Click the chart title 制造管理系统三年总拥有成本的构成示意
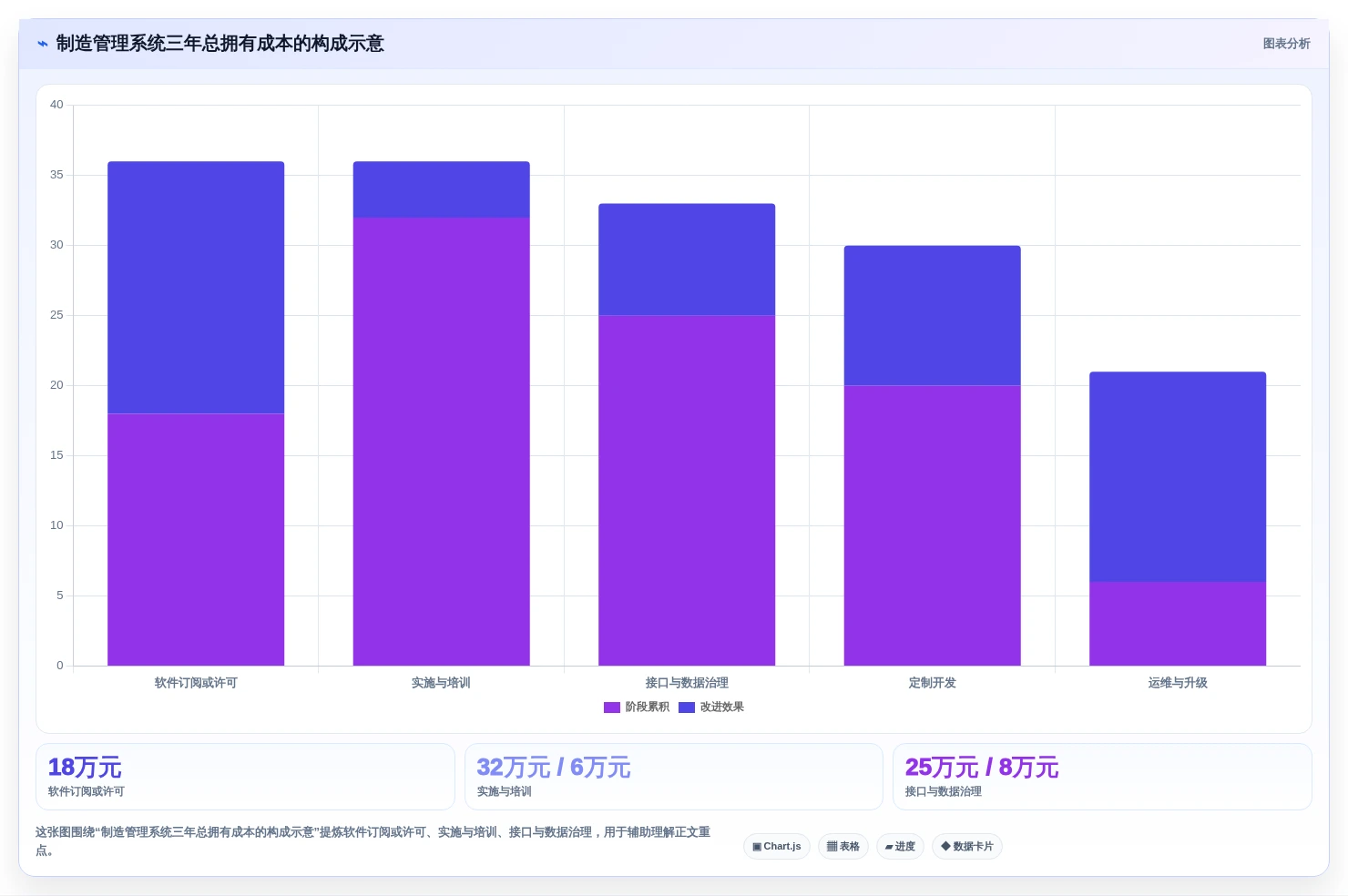This screenshot has width=1348, height=896. point(220,44)
